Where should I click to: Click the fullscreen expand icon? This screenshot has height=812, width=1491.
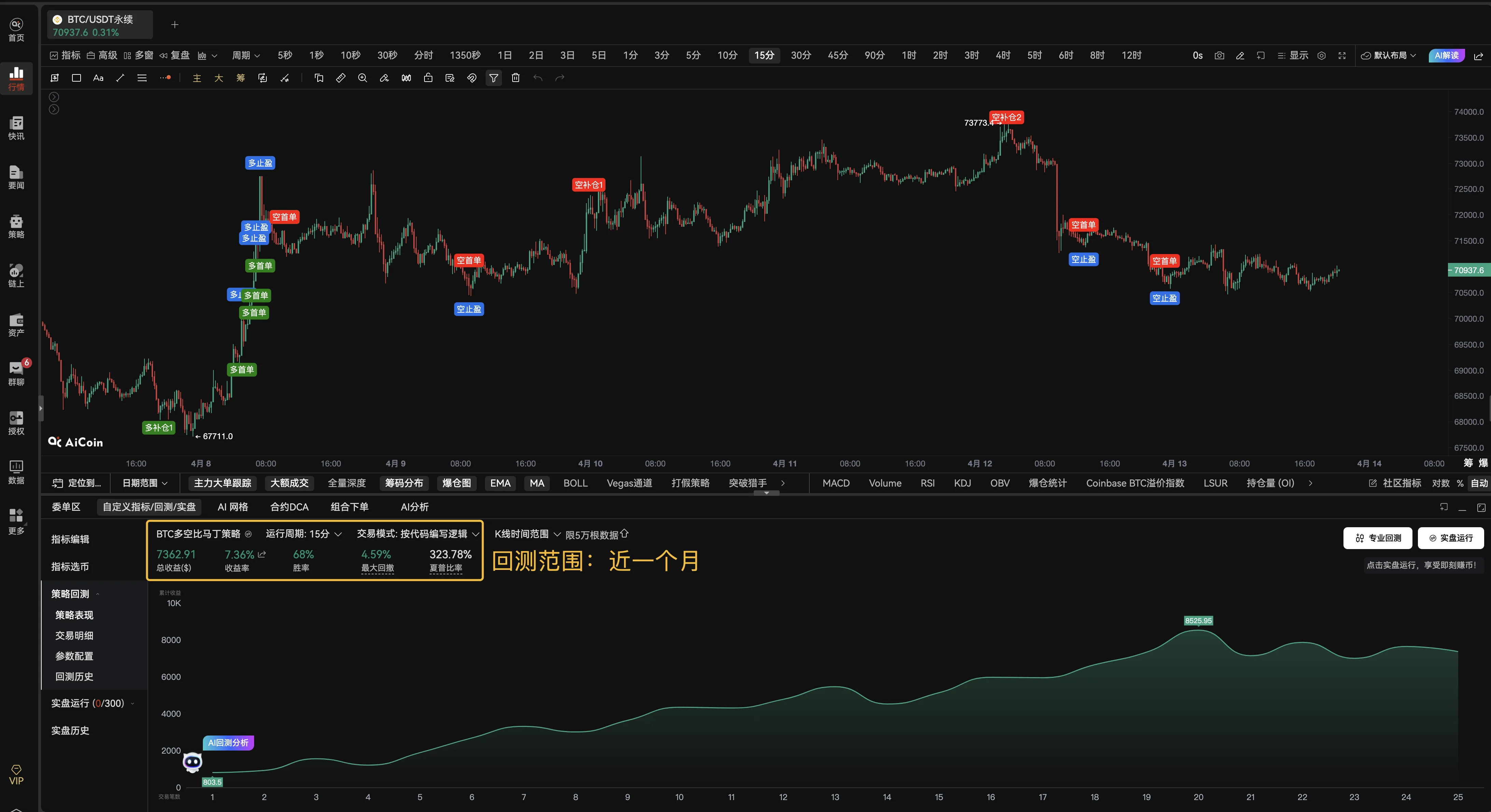(1342, 56)
